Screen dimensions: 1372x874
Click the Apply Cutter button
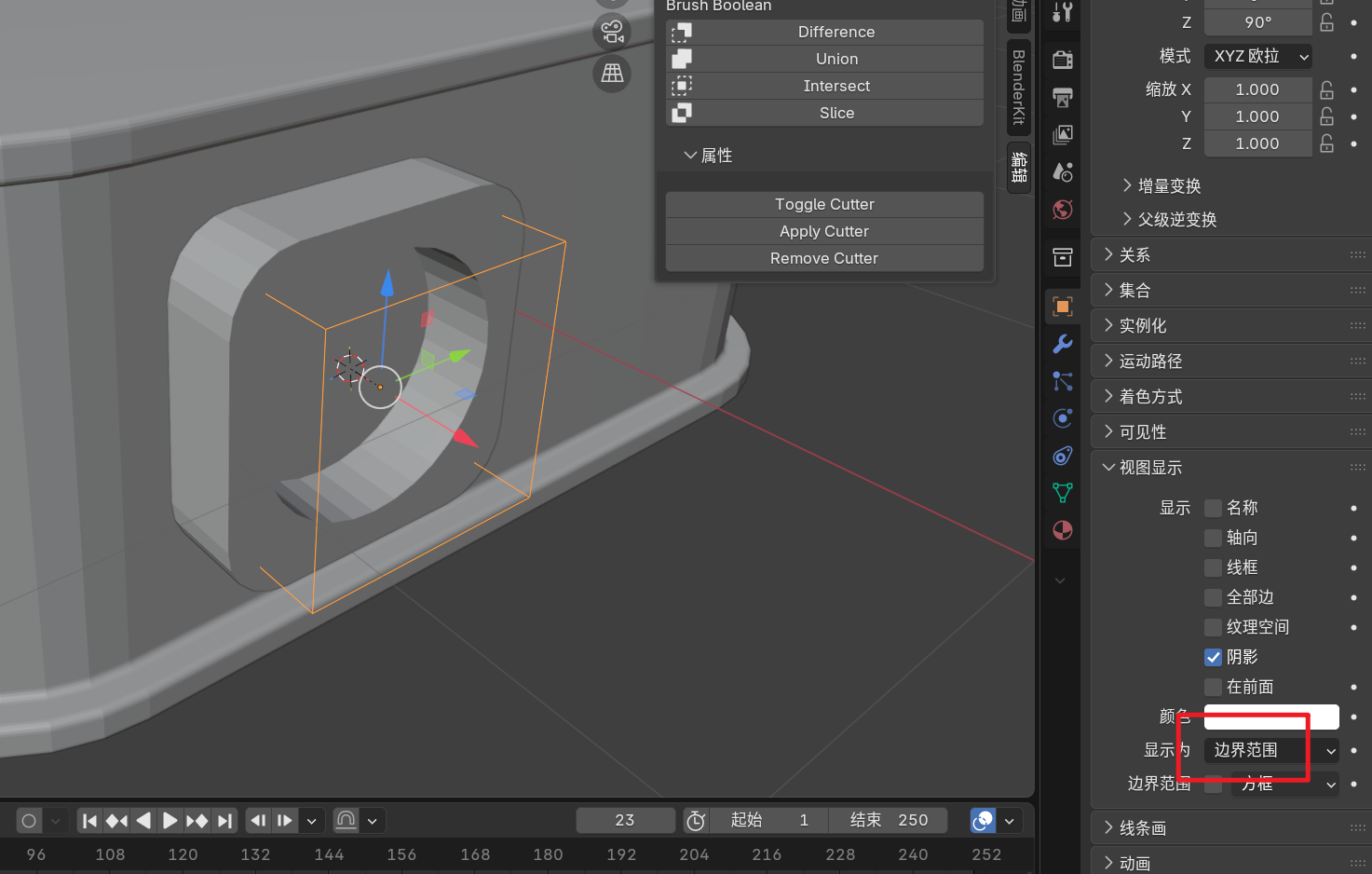824,231
